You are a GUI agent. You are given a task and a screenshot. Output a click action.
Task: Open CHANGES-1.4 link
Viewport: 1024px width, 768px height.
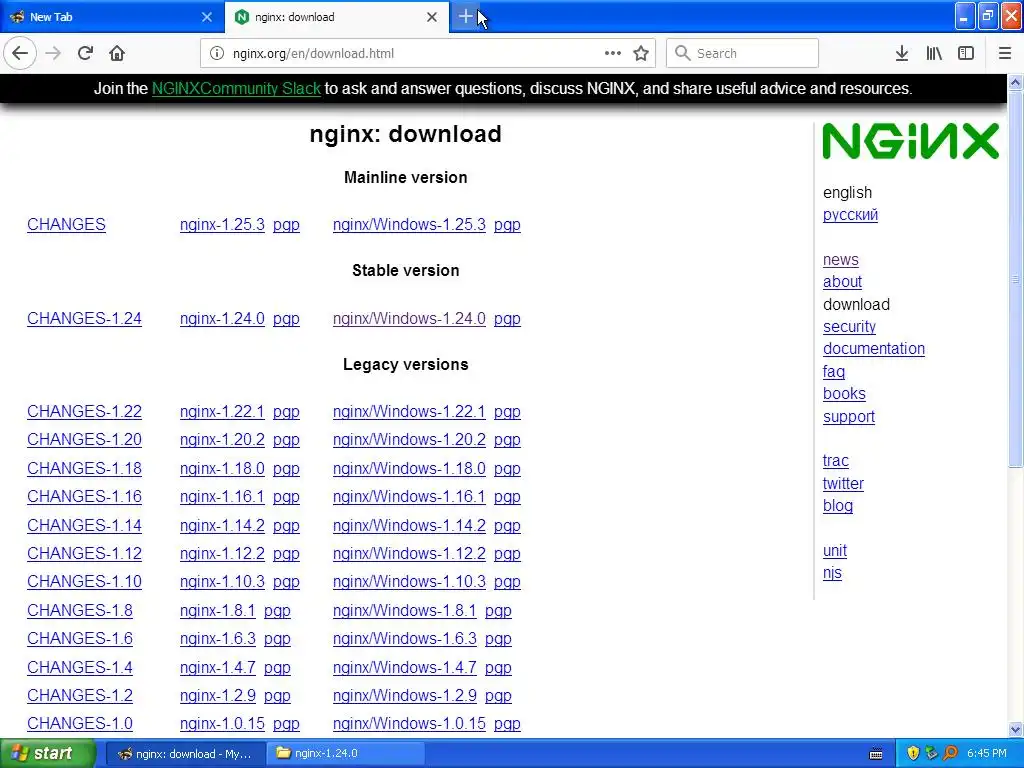click(x=80, y=667)
